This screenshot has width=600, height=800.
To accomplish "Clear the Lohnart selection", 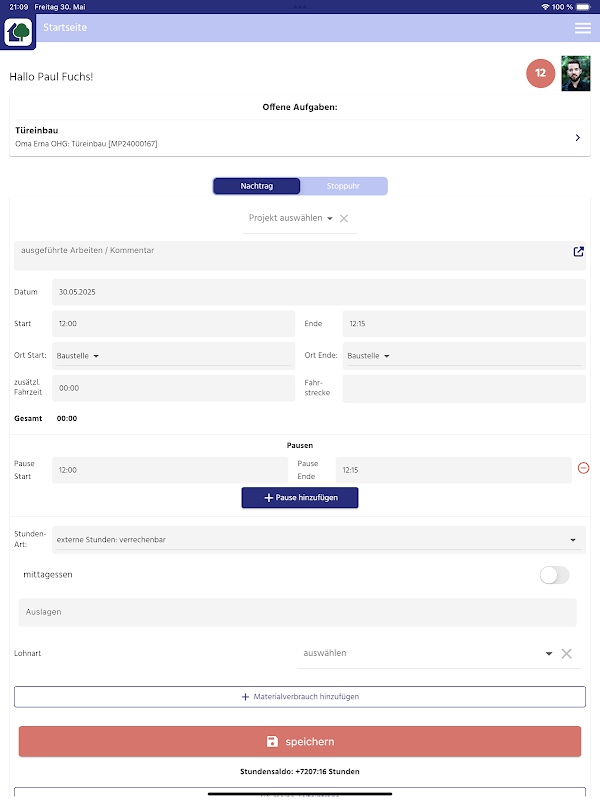I will coord(566,653).
